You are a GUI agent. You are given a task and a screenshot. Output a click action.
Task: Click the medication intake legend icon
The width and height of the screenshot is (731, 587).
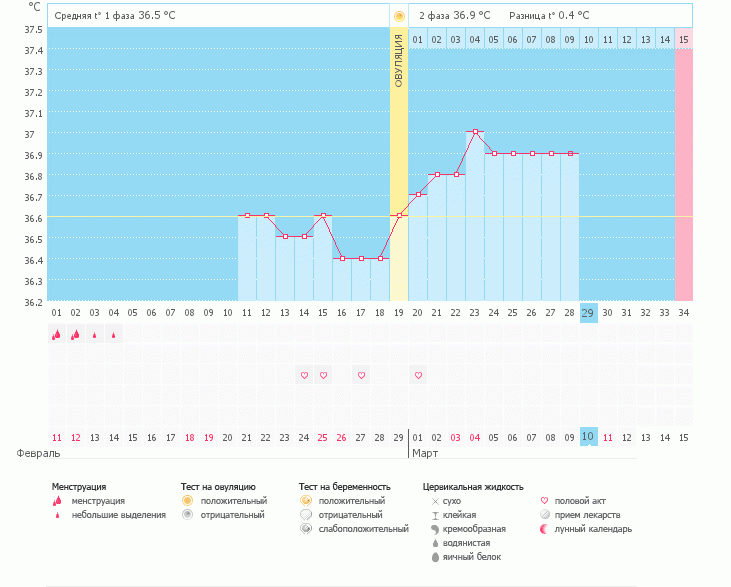[545, 514]
